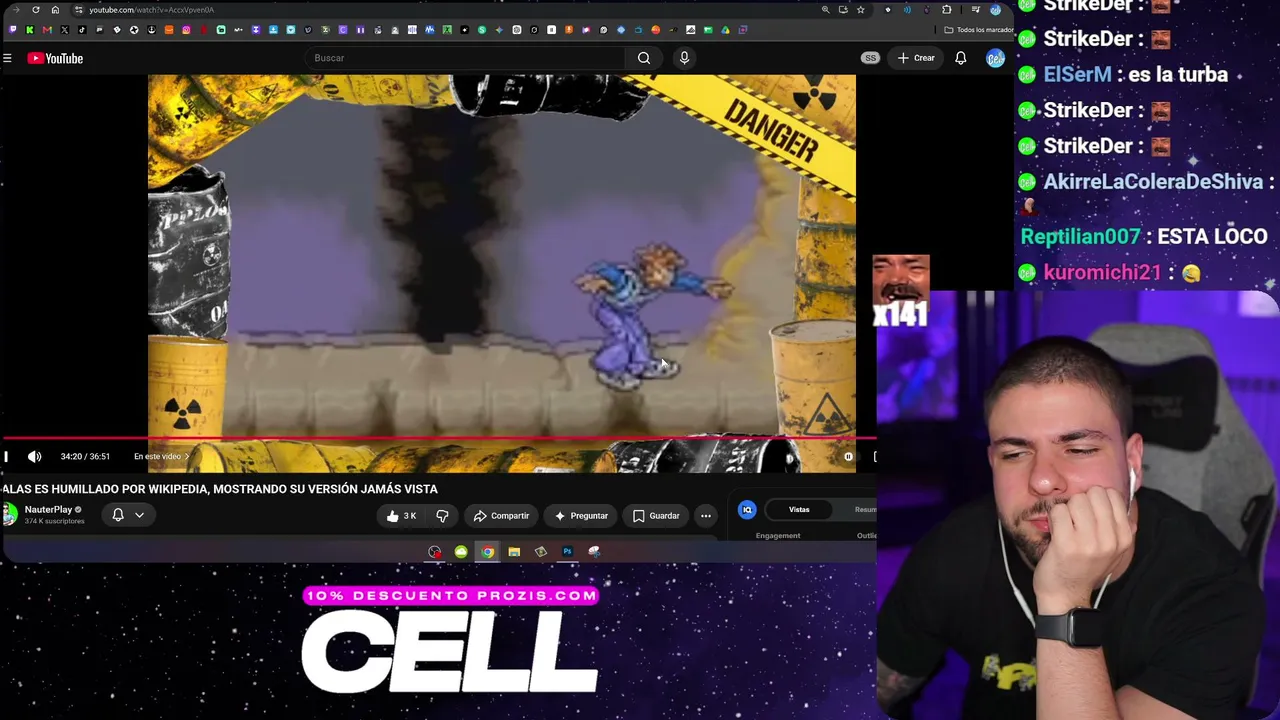Image resolution: width=1280 pixels, height=720 pixels.
Task: Open the browser extensions puzzle icon
Action: click(947, 10)
